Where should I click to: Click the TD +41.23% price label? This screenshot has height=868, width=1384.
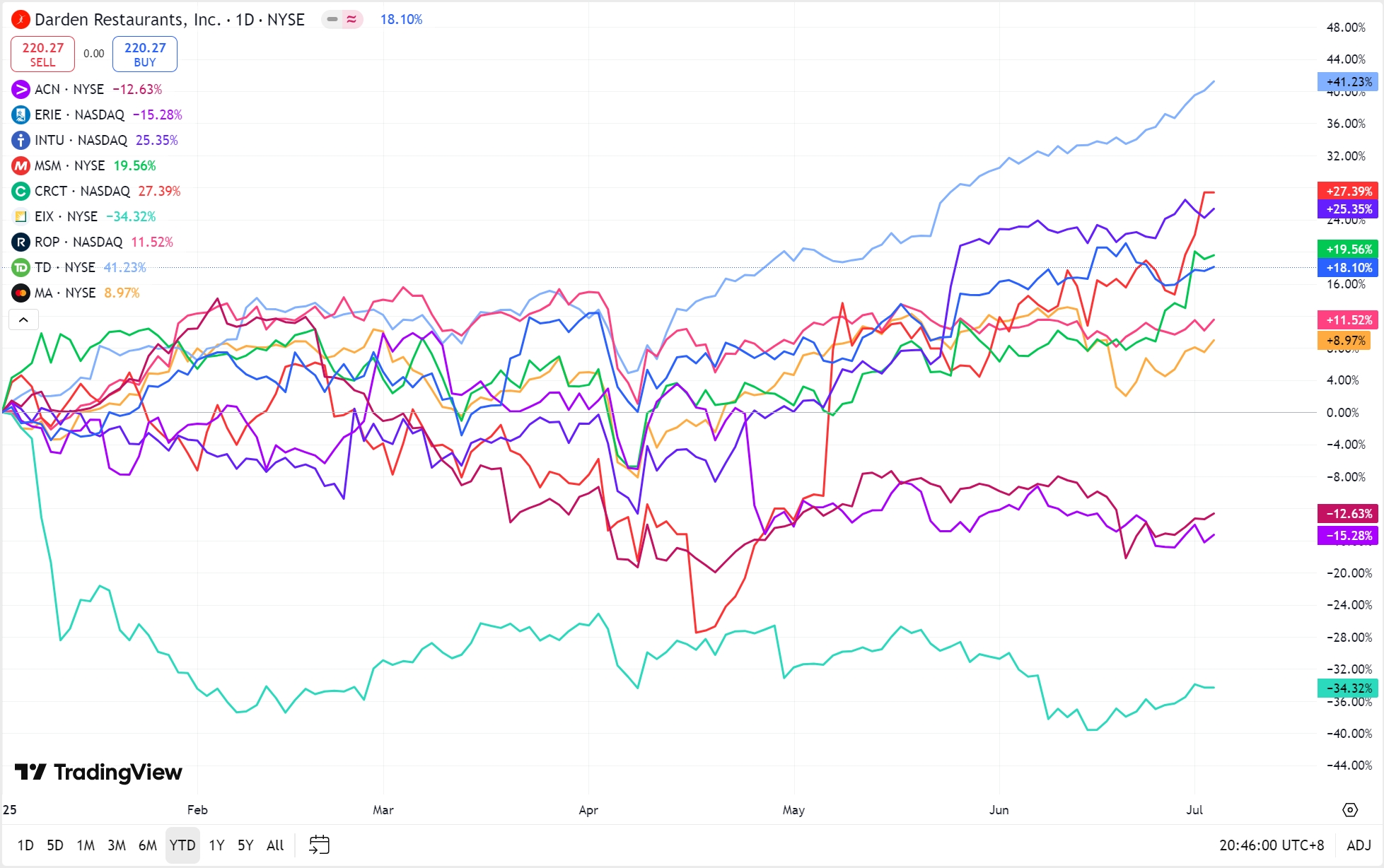click(x=1347, y=82)
